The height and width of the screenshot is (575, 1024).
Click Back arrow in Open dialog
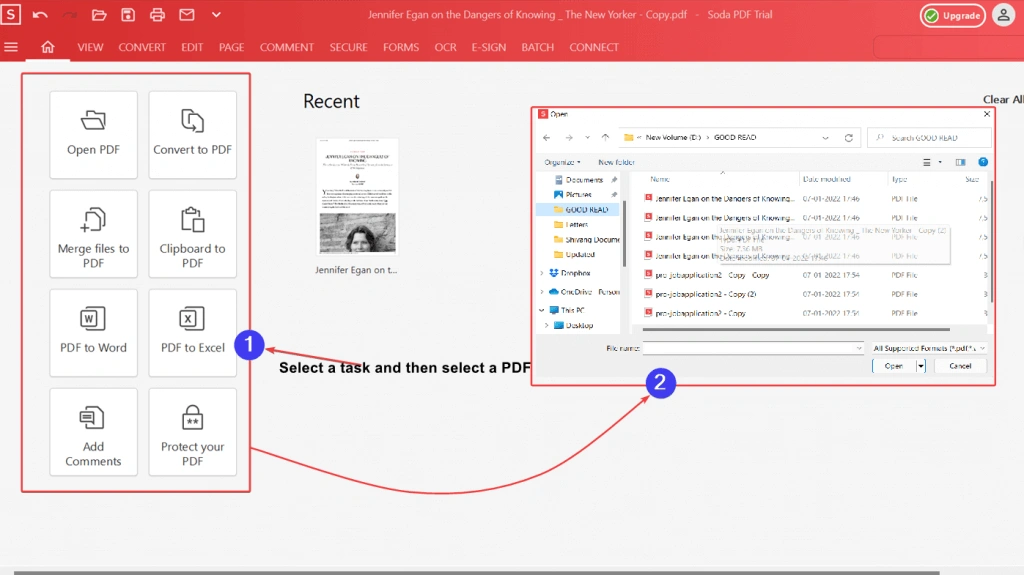click(547, 138)
